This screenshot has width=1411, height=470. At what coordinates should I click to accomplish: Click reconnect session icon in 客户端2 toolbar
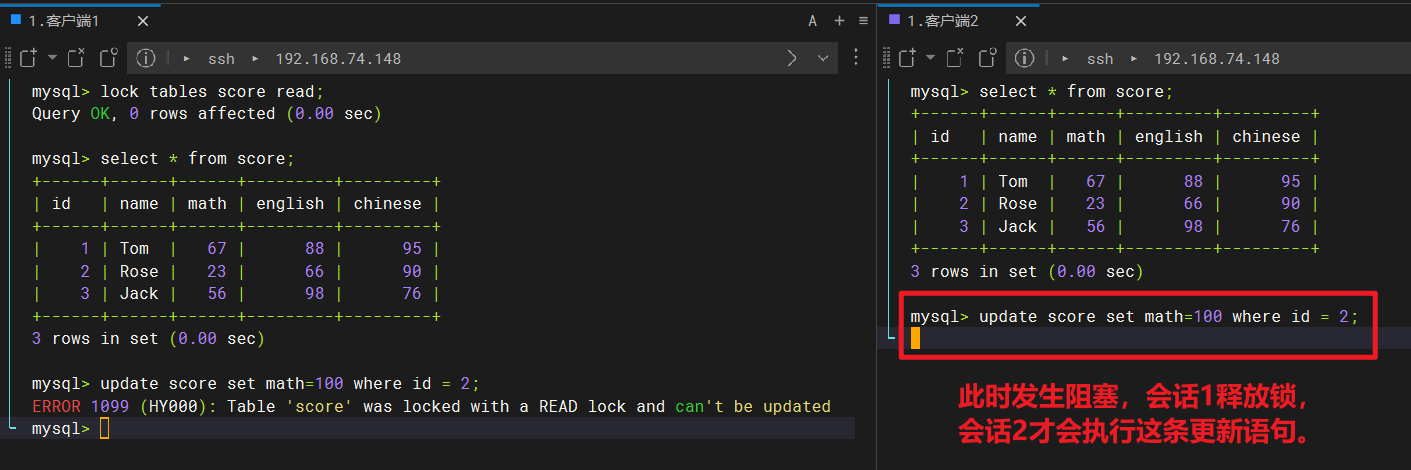point(987,58)
